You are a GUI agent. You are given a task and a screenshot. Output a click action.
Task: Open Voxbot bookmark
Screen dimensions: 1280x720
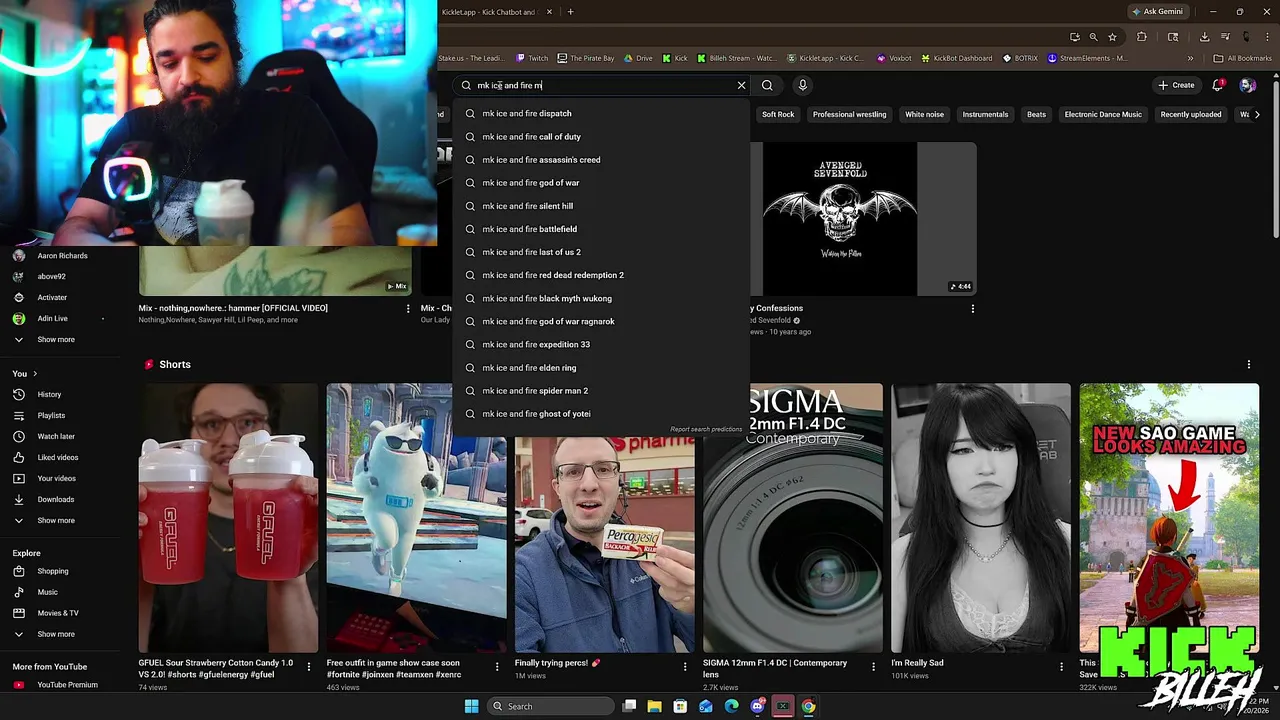894,58
